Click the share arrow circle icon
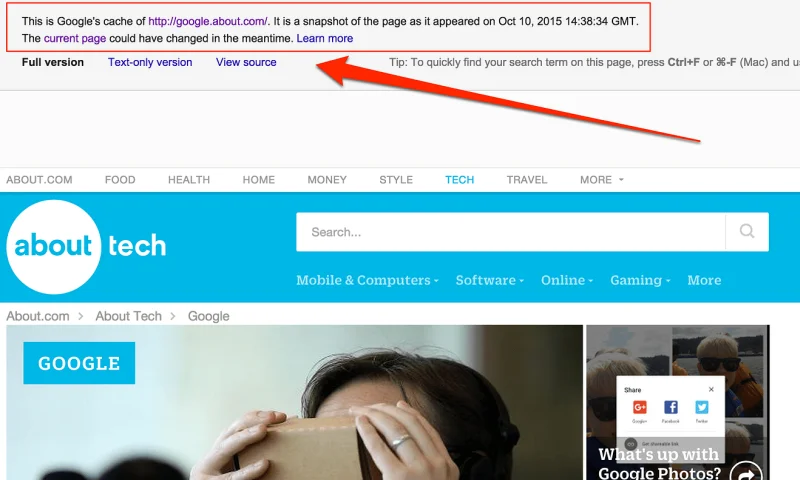The width and height of the screenshot is (800, 480). 745,473
